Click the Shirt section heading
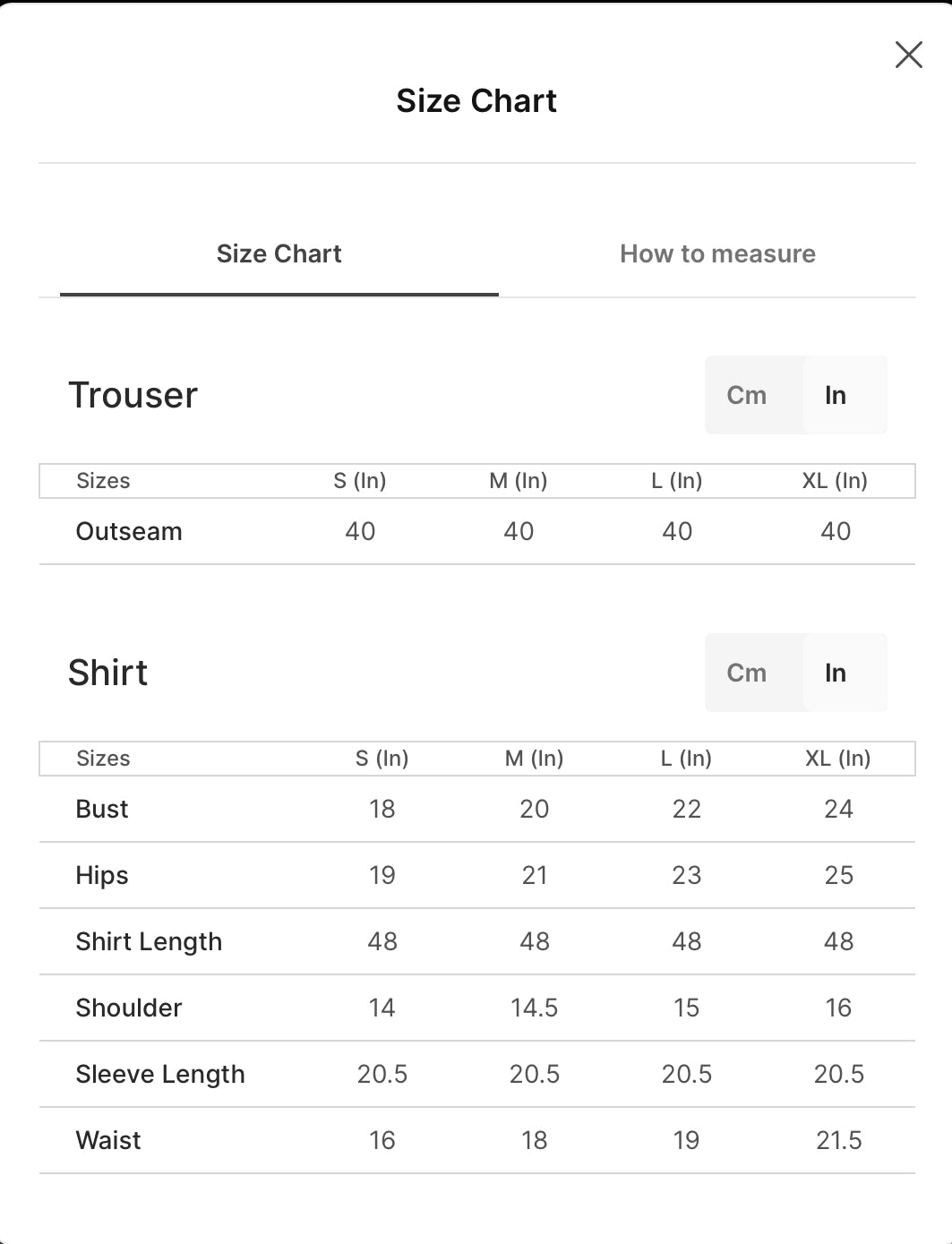Viewport: 952px width, 1244px height. pos(108,673)
